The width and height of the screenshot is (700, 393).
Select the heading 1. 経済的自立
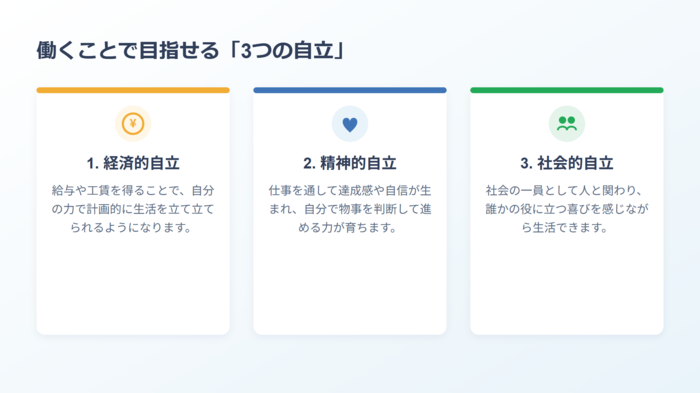click(x=133, y=163)
